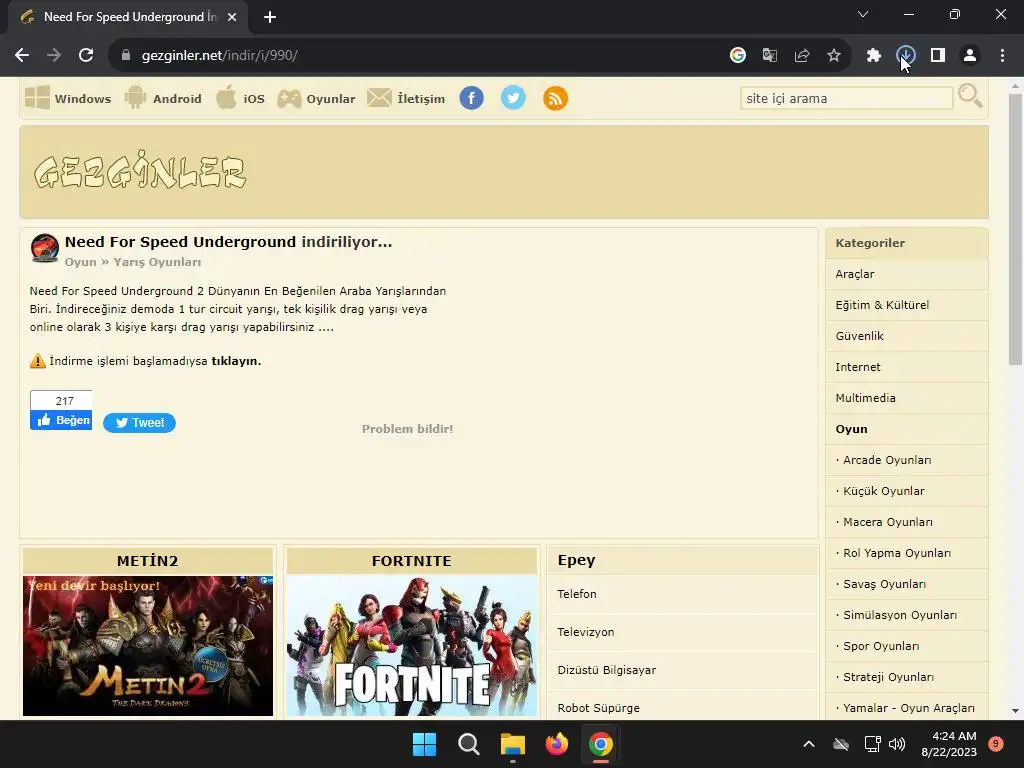Click the orange RSS feed icon

tap(555, 99)
